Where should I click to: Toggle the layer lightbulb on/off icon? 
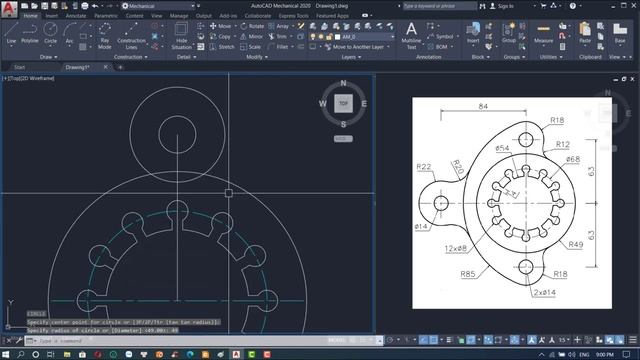click(x=313, y=37)
